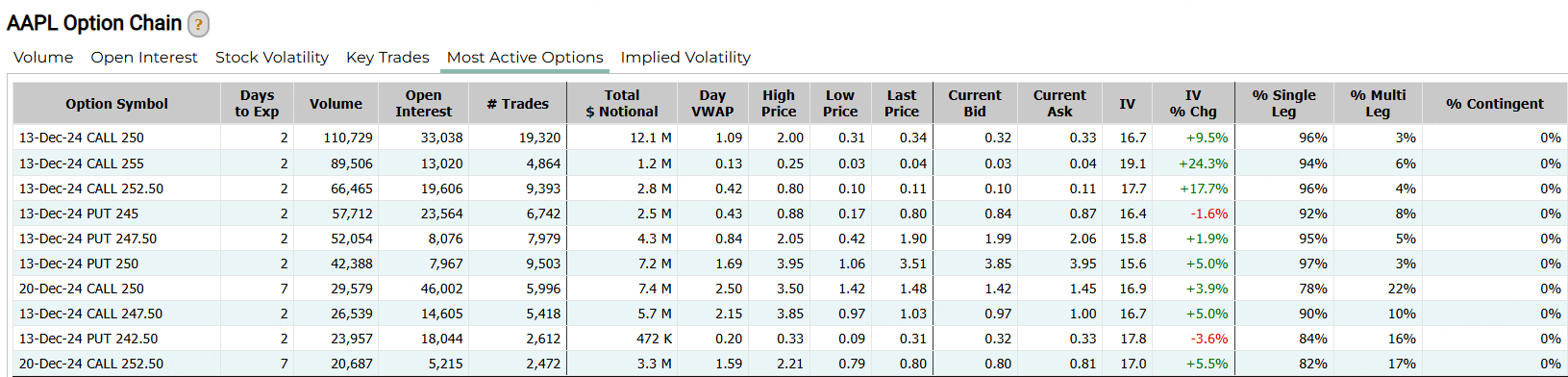The width and height of the screenshot is (1568, 377).
Task: Select the Stock Volatility tab
Action: [x=272, y=58]
